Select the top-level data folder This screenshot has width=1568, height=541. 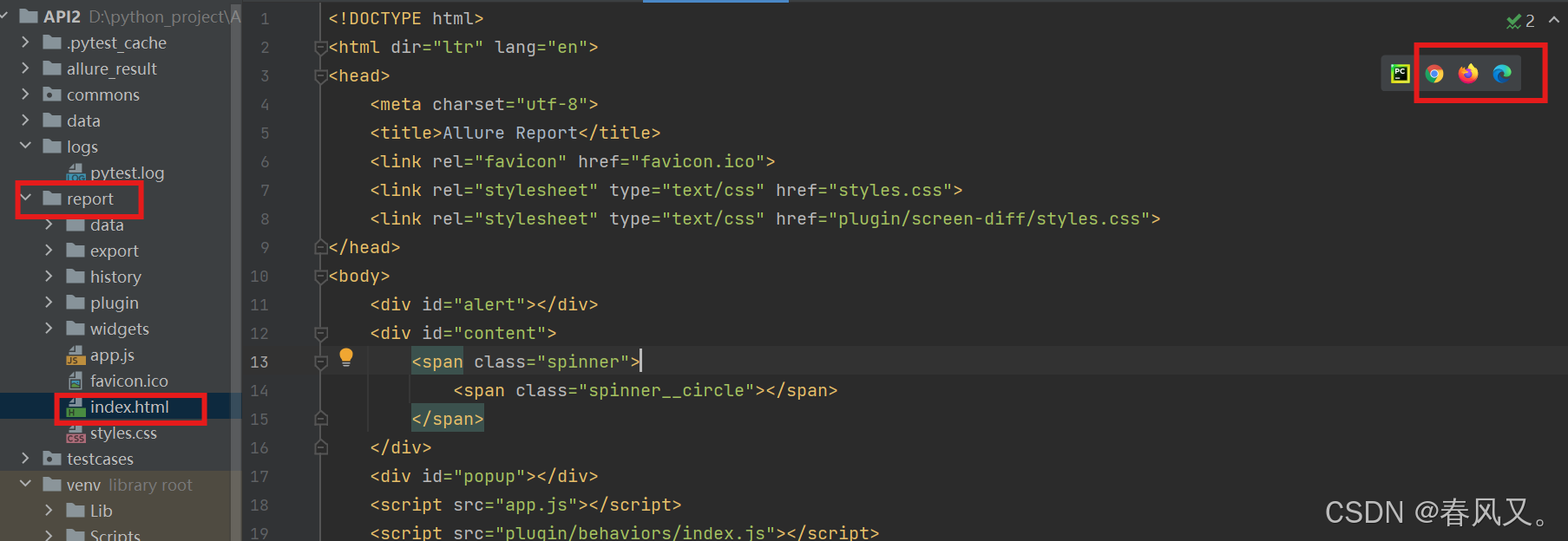83,121
